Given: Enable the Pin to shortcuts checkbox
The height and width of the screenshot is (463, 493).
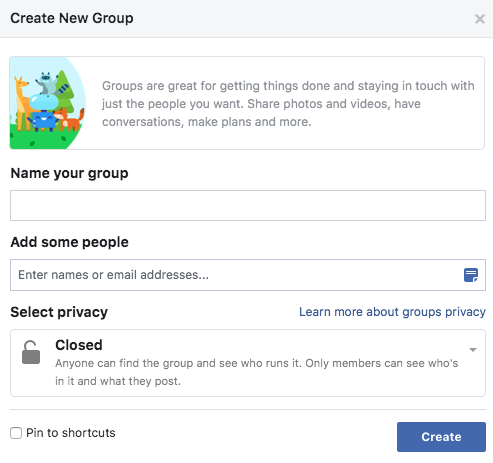Looking at the screenshot, I should point(16,433).
